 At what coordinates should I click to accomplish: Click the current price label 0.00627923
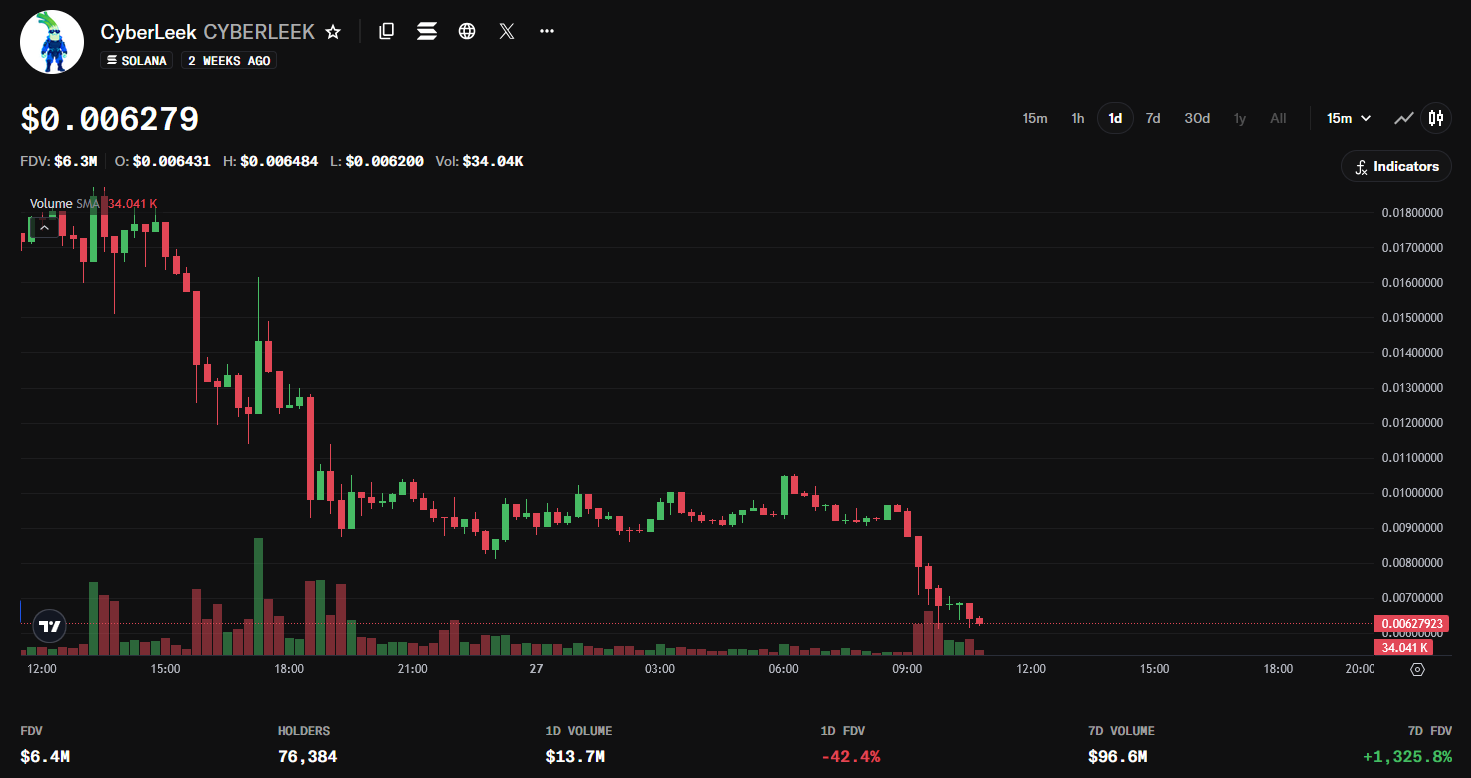tap(1412, 624)
